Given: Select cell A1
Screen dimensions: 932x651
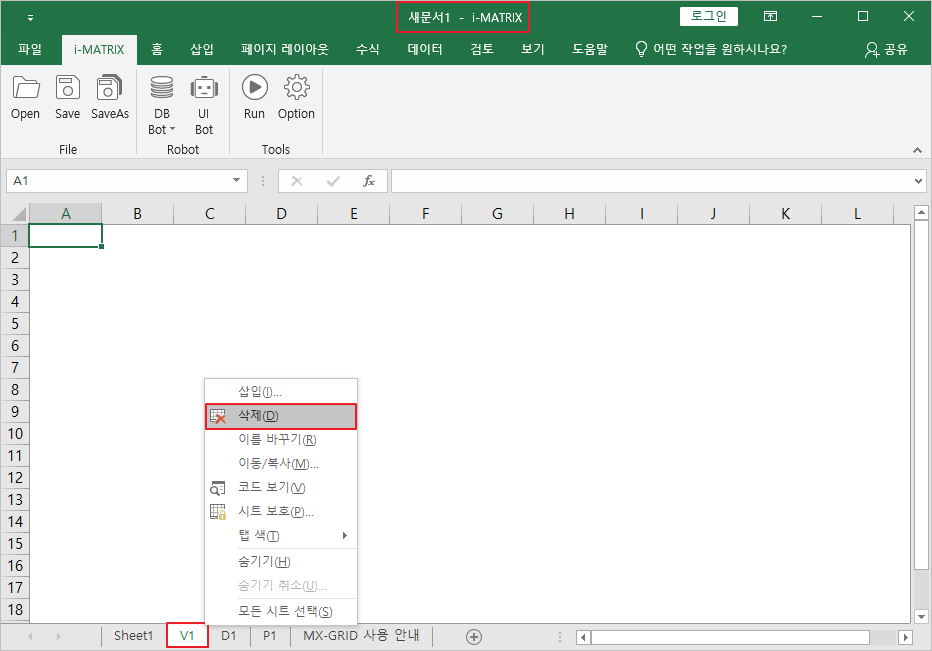Looking at the screenshot, I should point(65,235).
